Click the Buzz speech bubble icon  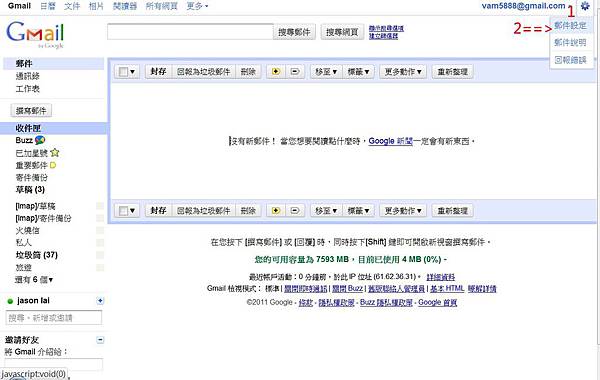(x=40, y=140)
